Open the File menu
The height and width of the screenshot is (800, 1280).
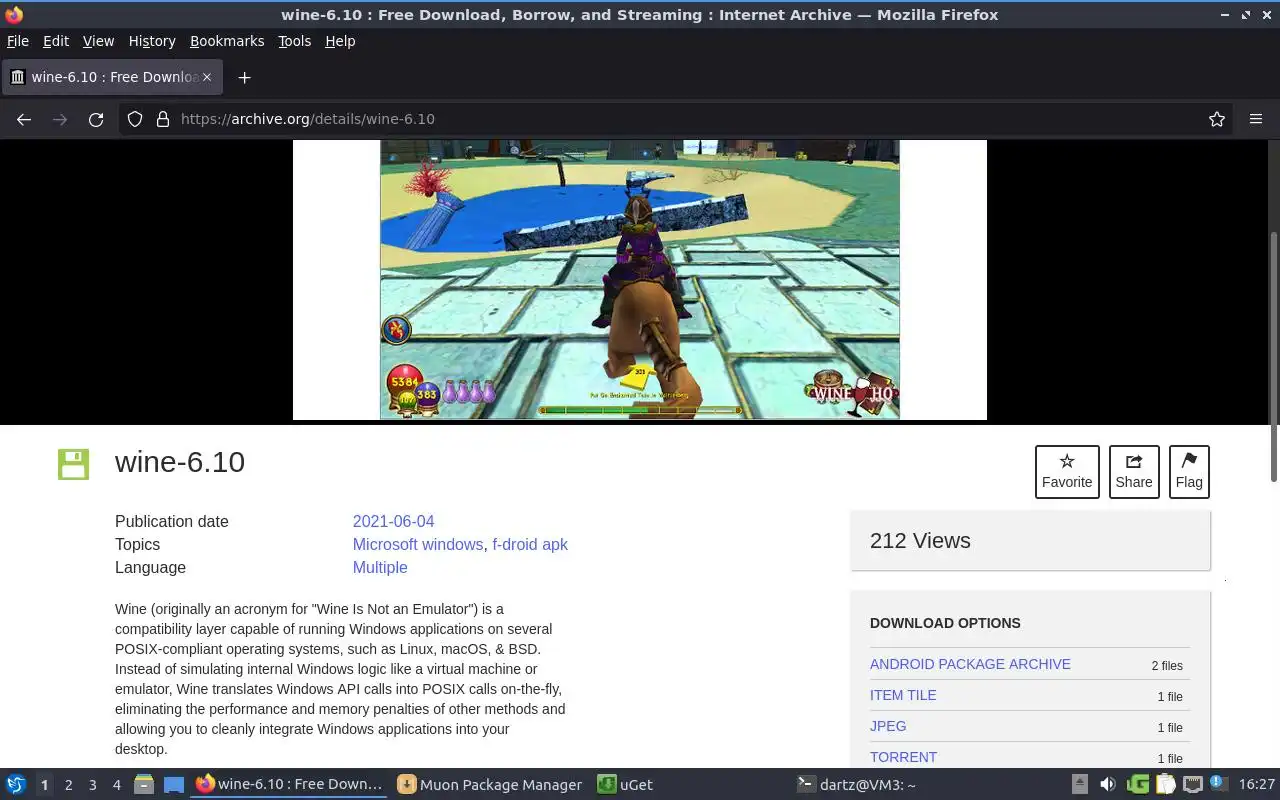(x=18, y=41)
